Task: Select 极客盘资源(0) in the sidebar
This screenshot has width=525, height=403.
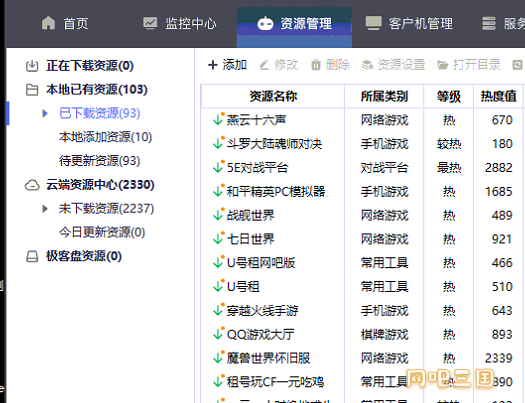Action: tap(84, 256)
